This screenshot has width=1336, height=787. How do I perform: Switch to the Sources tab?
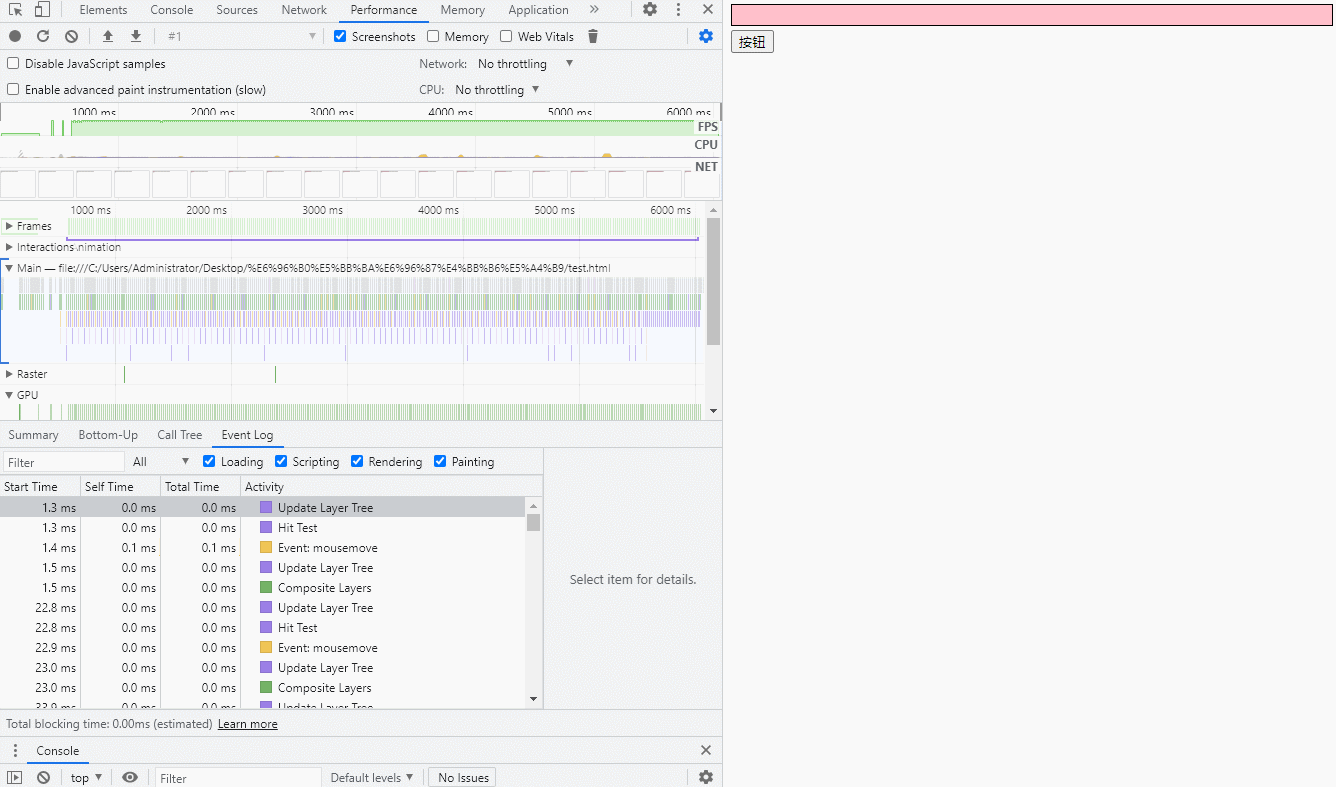(x=237, y=10)
